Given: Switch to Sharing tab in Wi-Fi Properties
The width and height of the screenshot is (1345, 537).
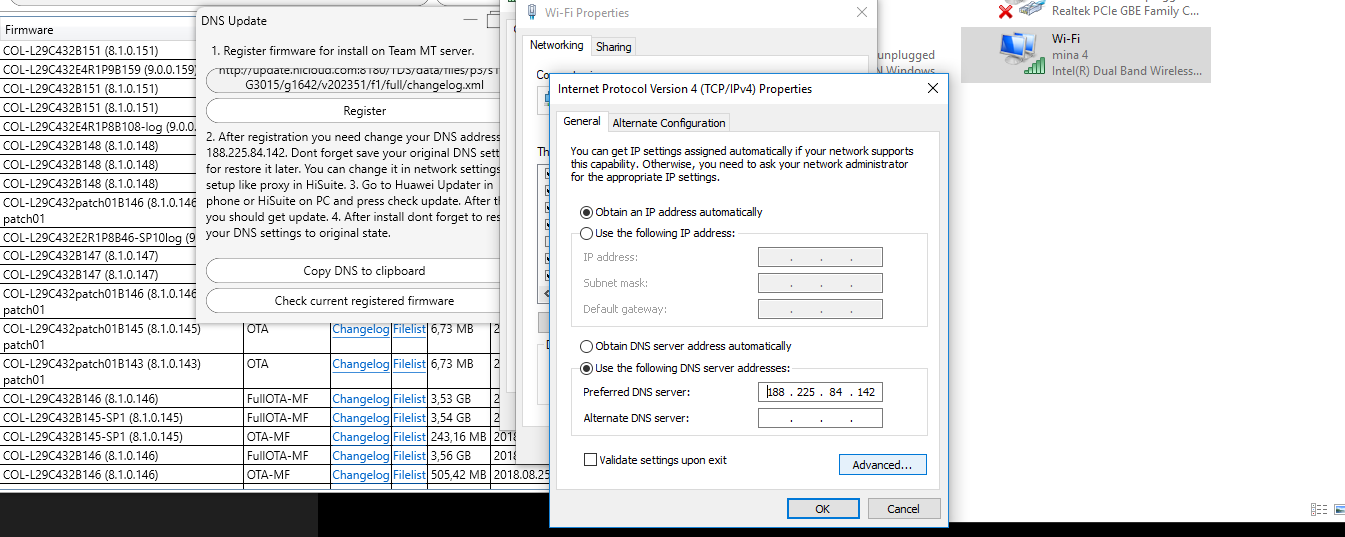Looking at the screenshot, I should (x=613, y=47).
